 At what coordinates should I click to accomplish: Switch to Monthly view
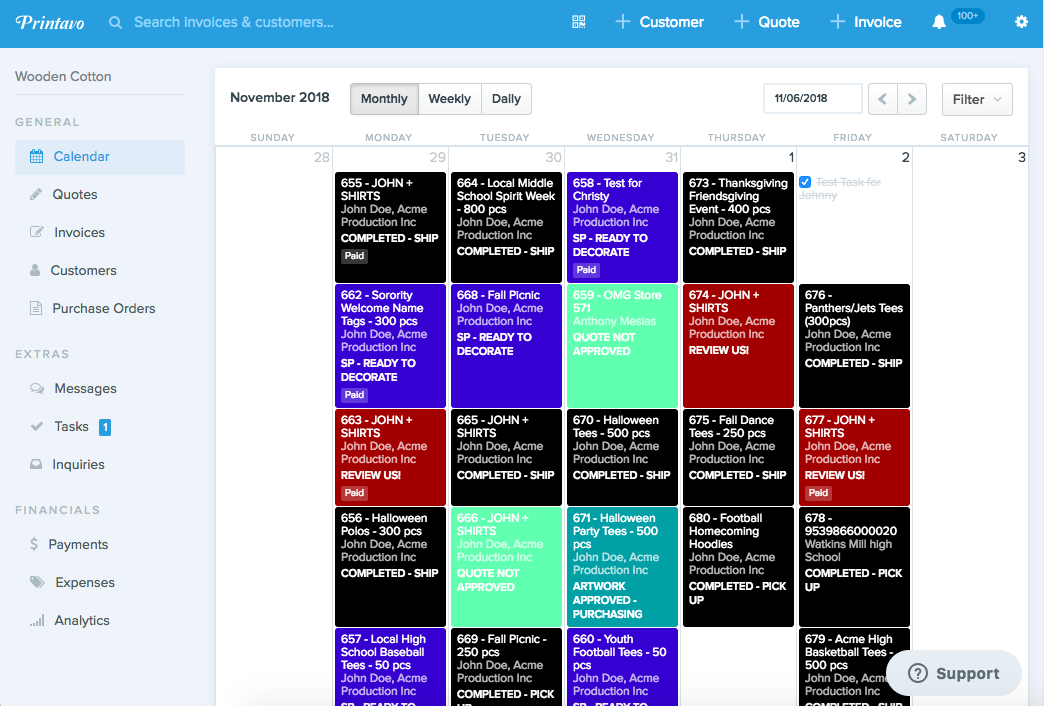tap(384, 99)
